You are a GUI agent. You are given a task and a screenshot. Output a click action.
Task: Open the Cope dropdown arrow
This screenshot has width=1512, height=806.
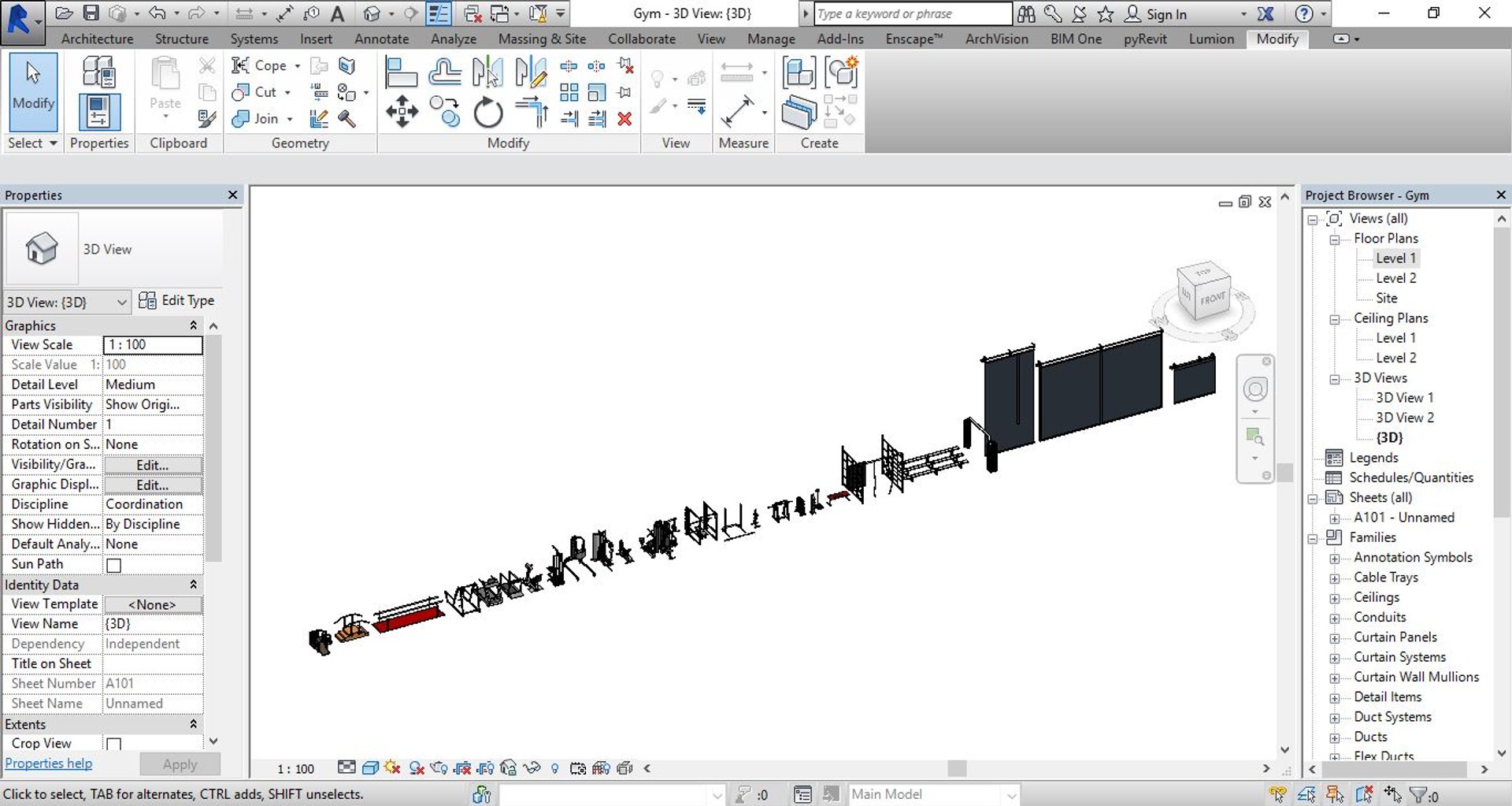point(297,66)
